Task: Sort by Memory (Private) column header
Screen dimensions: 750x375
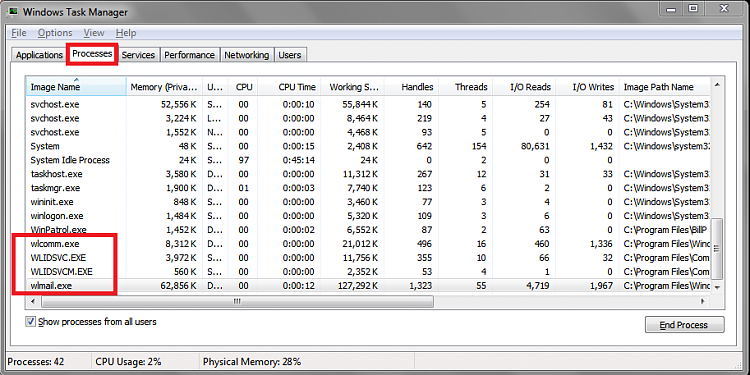Action: [164, 87]
